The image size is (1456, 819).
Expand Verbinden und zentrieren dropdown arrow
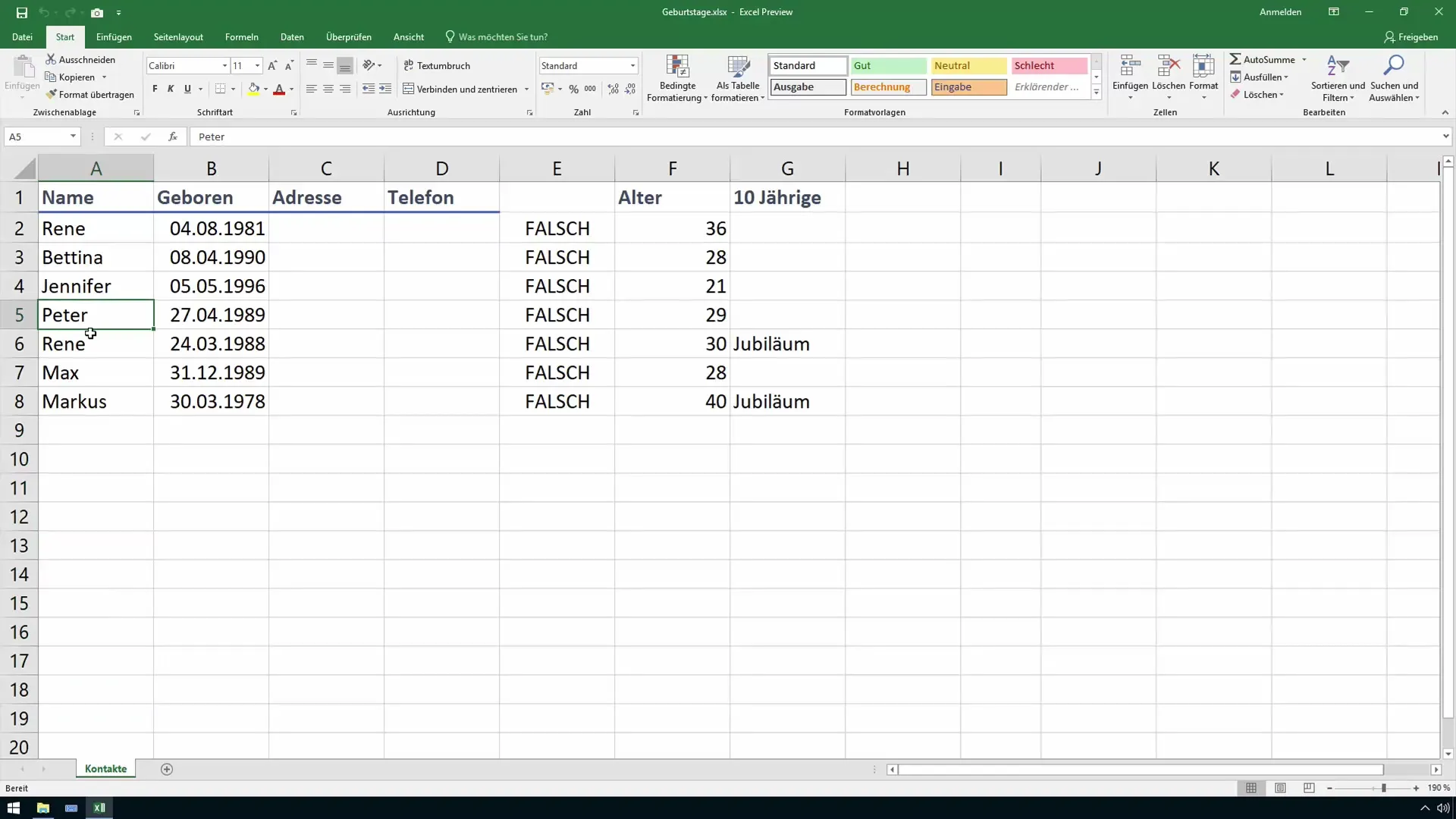[526, 89]
